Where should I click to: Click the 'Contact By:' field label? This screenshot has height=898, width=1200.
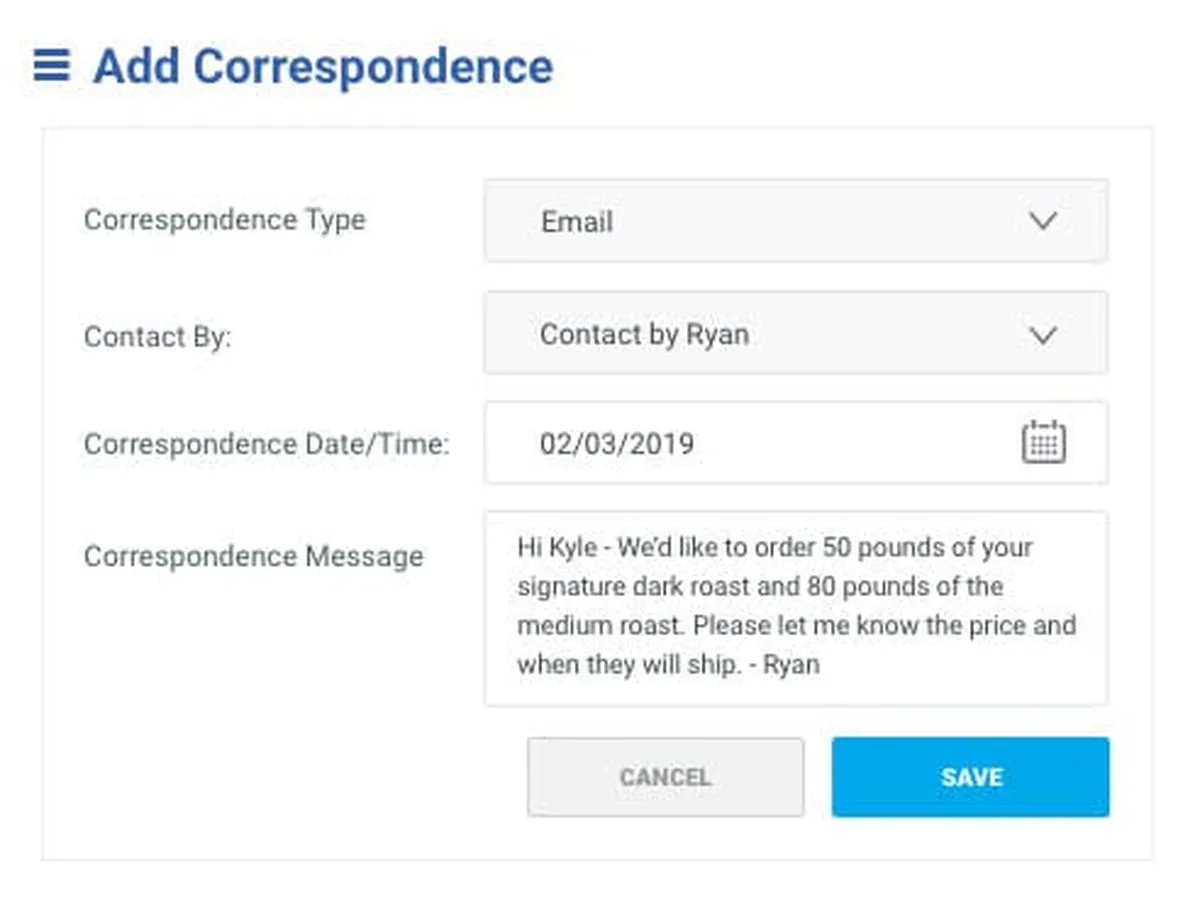click(x=157, y=337)
